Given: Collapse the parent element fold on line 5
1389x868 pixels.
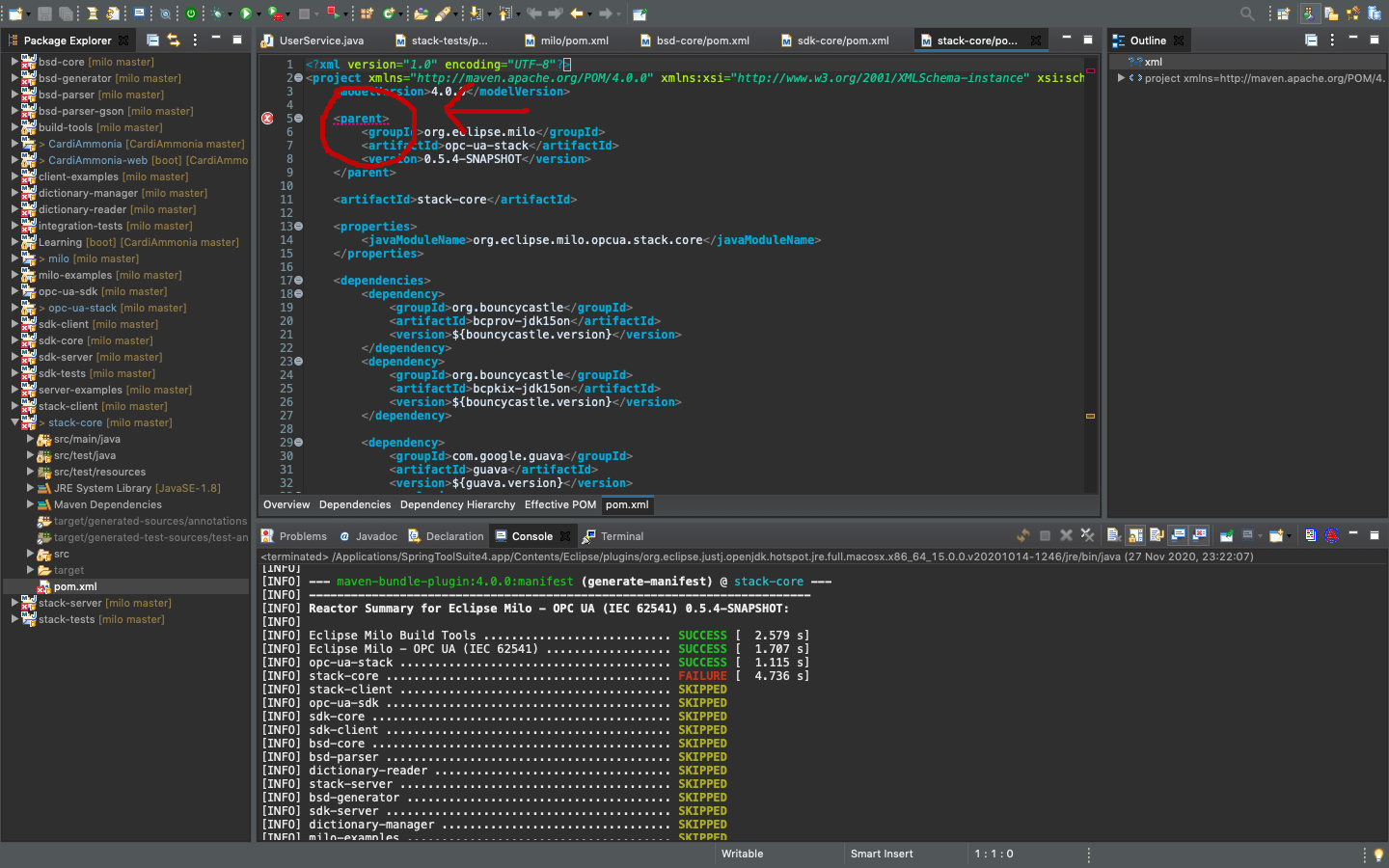Looking at the screenshot, I should pyautogui.click(x=298, y=119).
